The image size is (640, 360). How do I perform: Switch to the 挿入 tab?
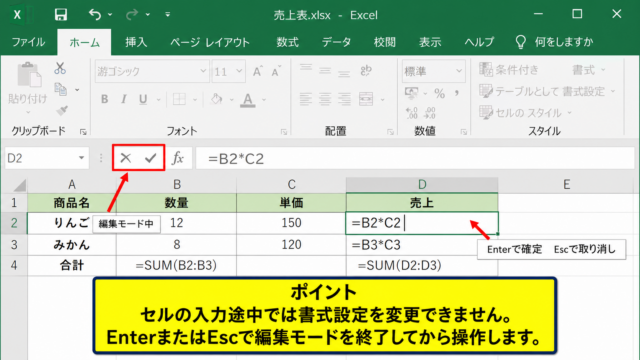pos(136,42)
